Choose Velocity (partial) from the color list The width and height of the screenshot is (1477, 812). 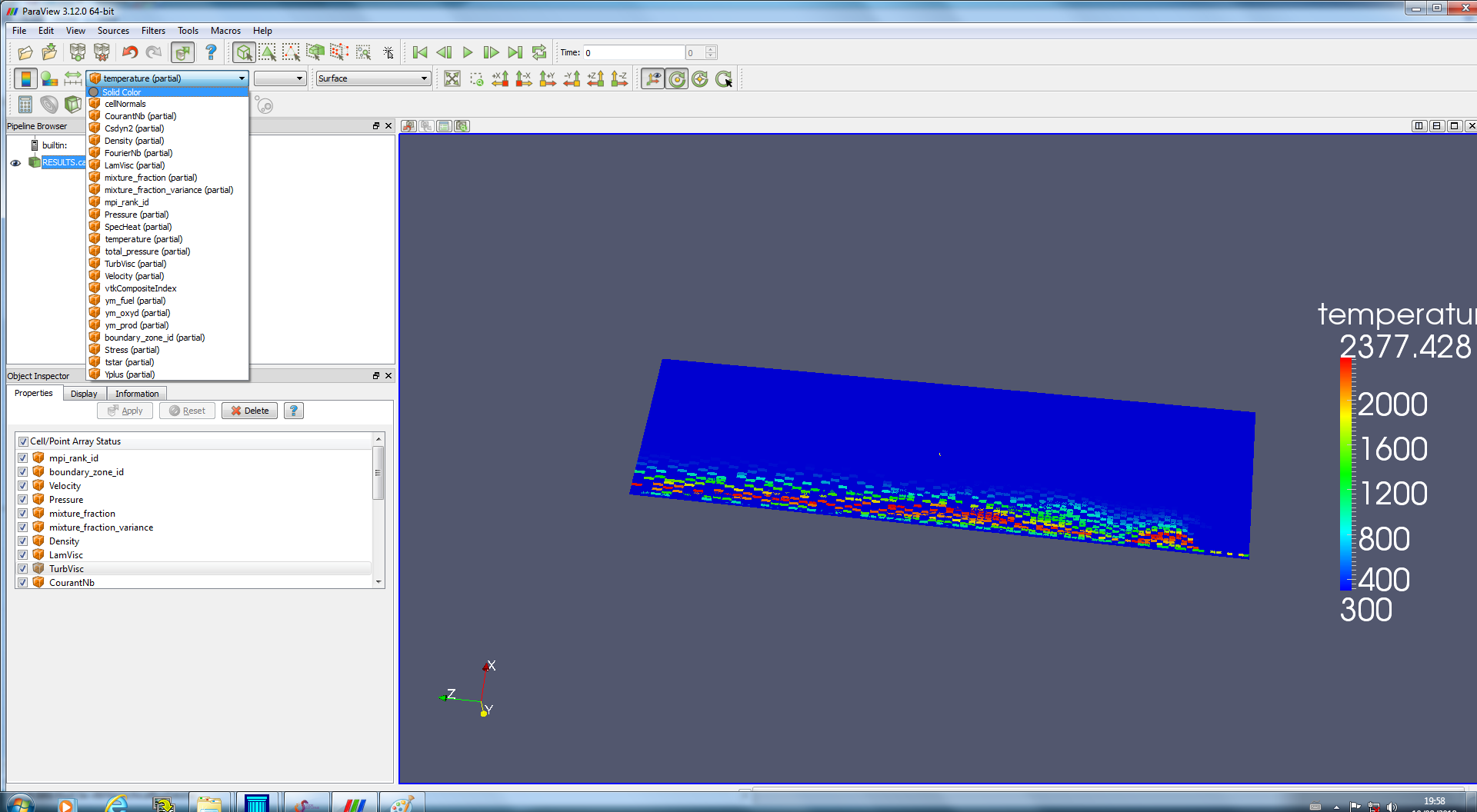134,276
